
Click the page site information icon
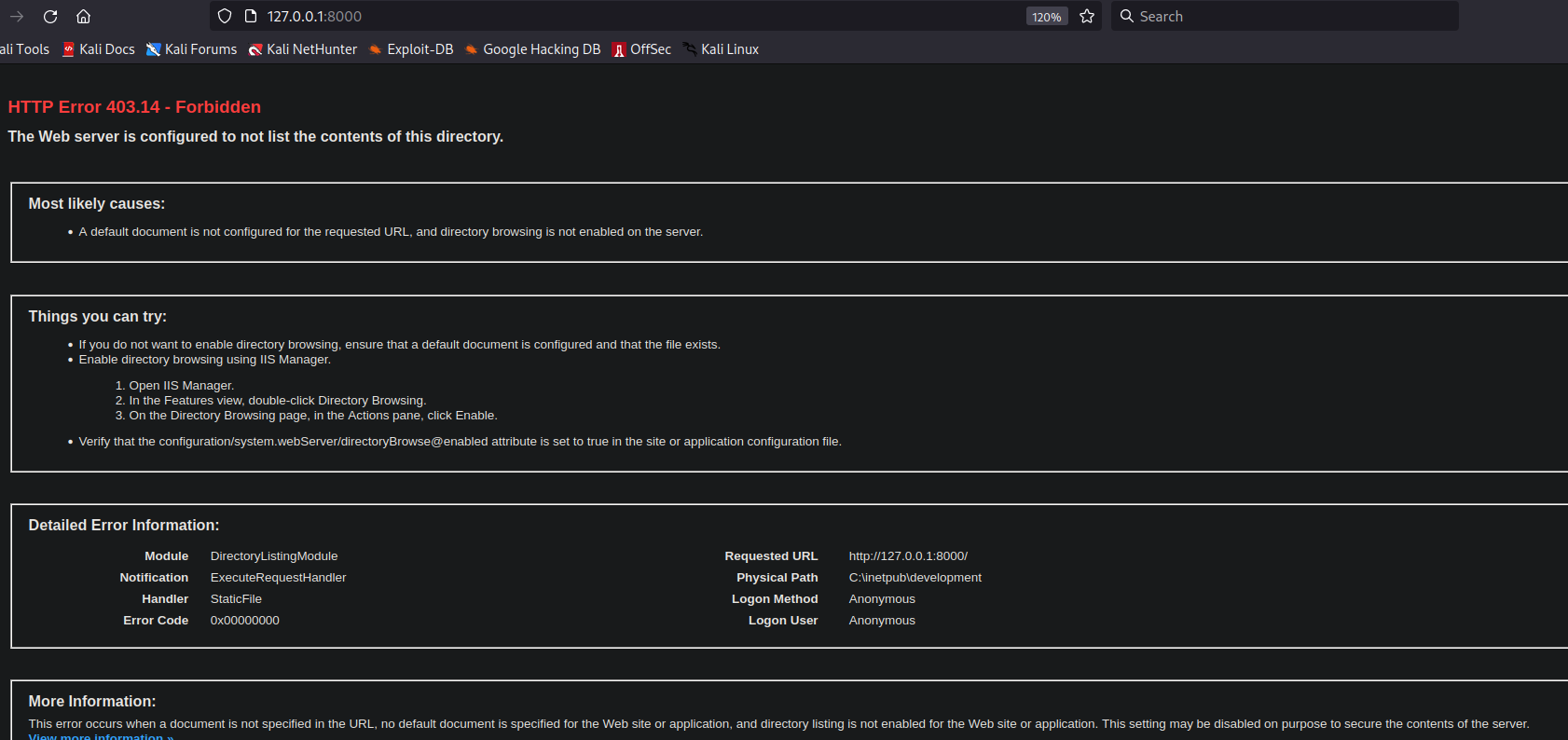[x=250, y=17]
